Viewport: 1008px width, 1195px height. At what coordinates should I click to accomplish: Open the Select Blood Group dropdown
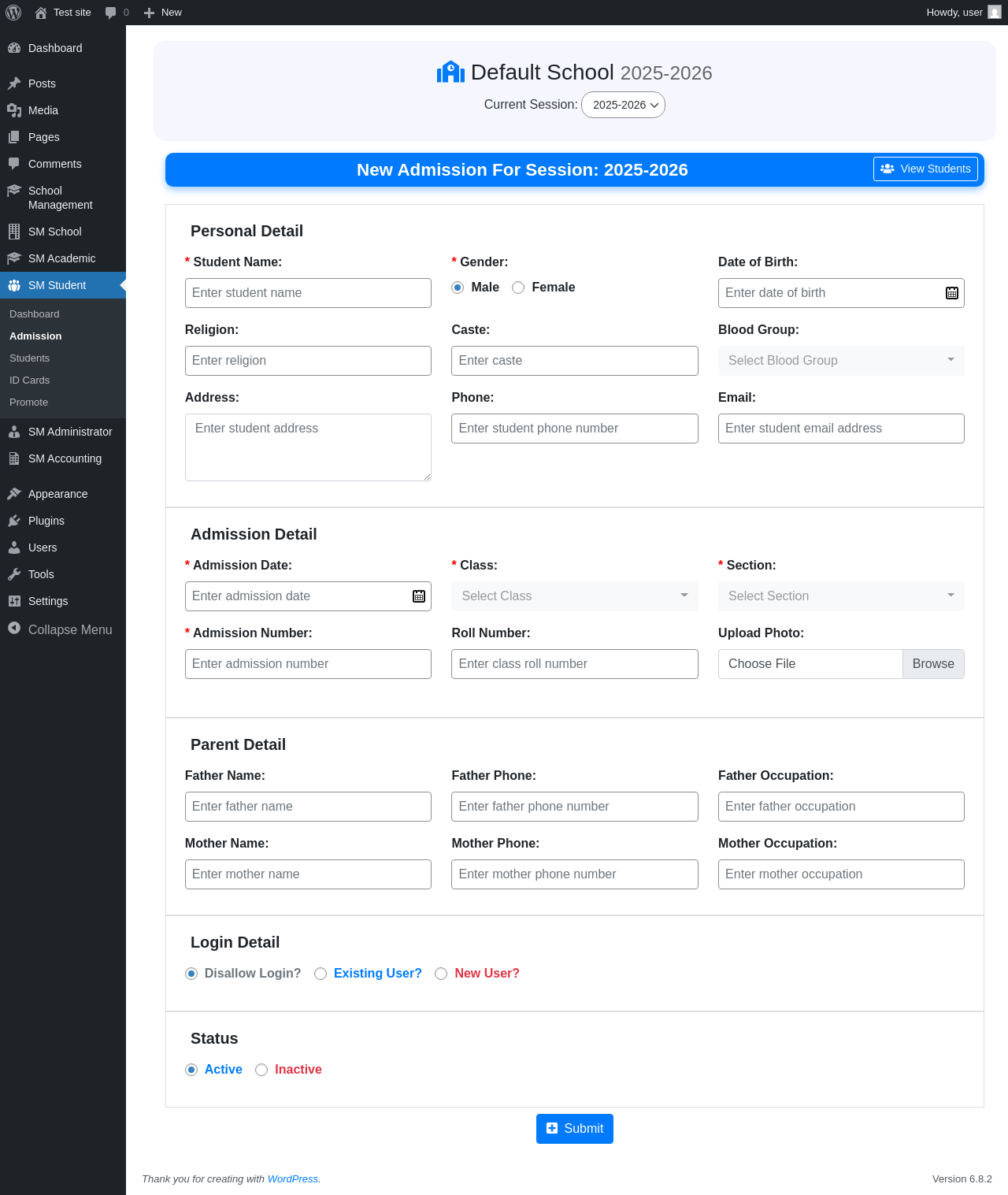[841, 361]
